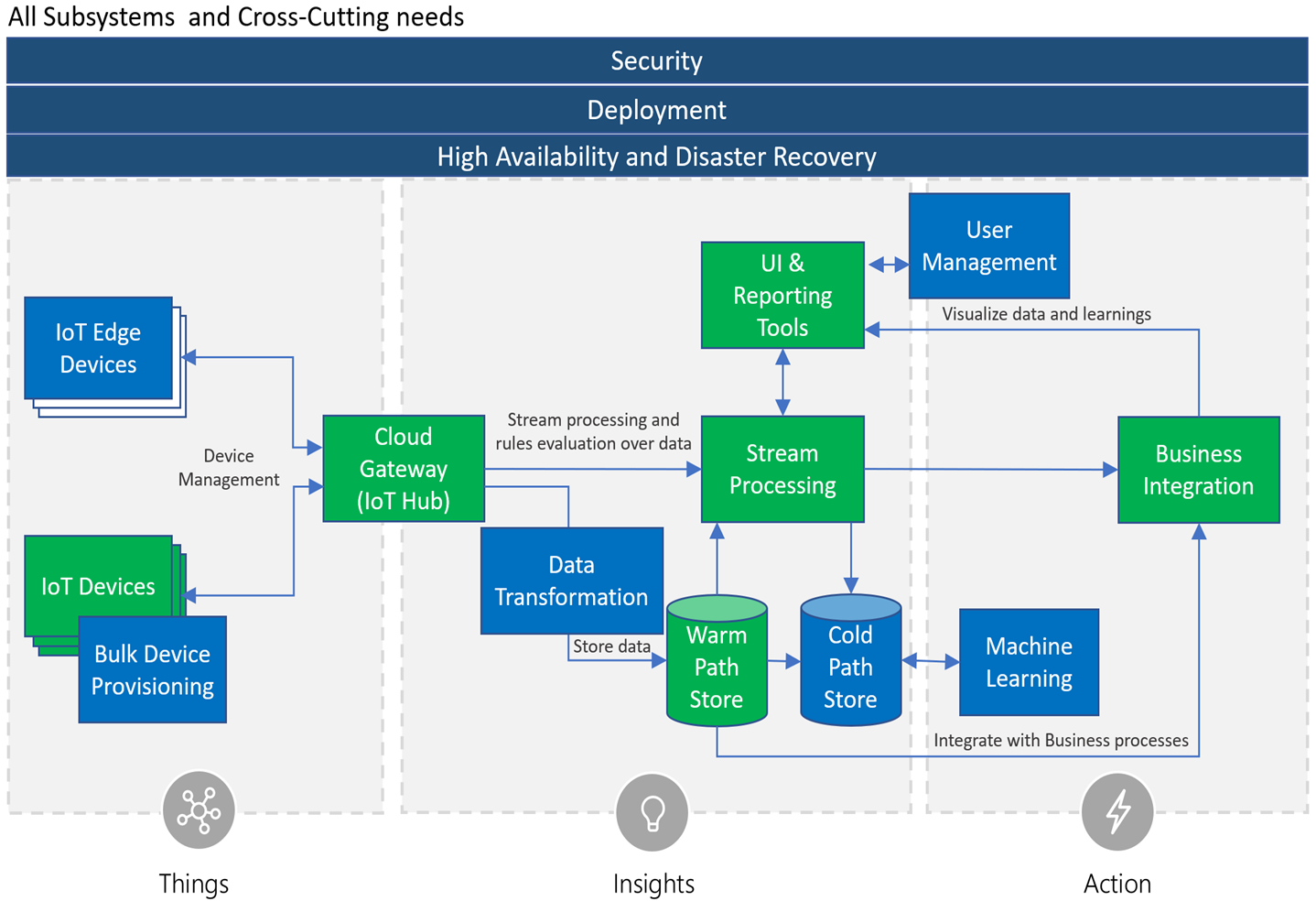This screenshot has height=901, width=1316.
Task: Click 'Visualize data and learnings' label
Action: point(1047,314)
